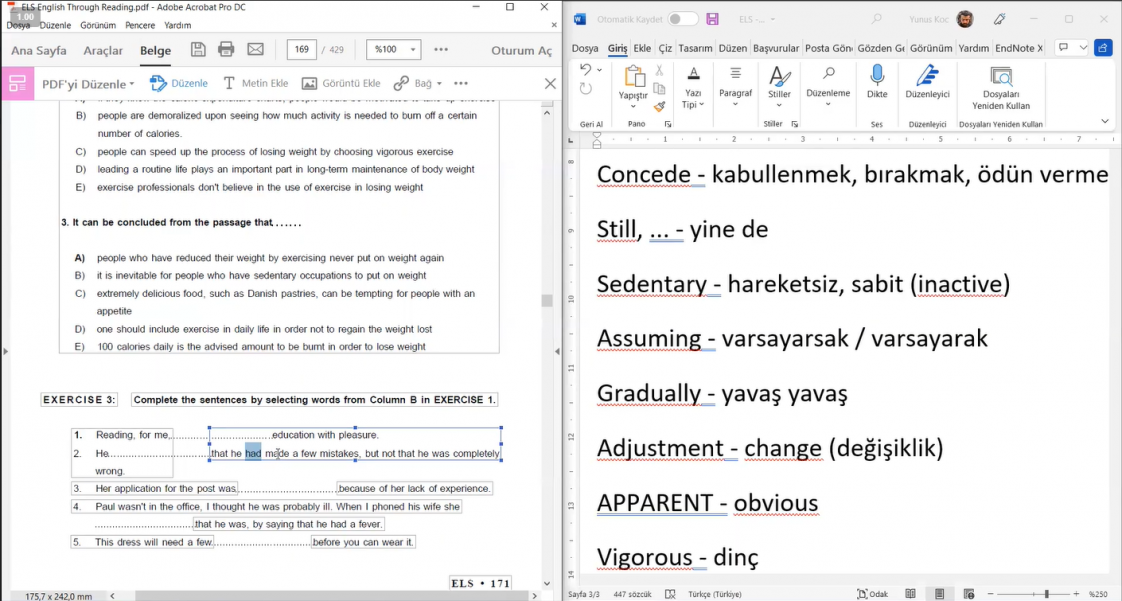Print the PDF using the printer icon

(226, 50)
